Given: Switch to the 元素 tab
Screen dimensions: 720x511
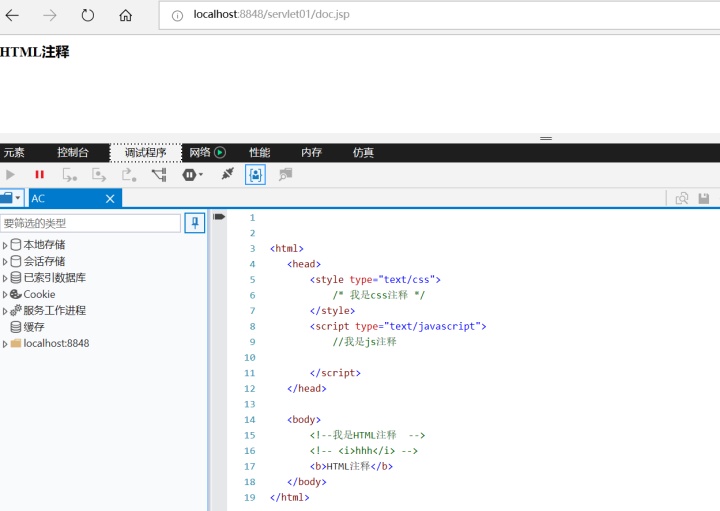Looking at the screenshot, I should pyautogui.click(x=14, y=152).
